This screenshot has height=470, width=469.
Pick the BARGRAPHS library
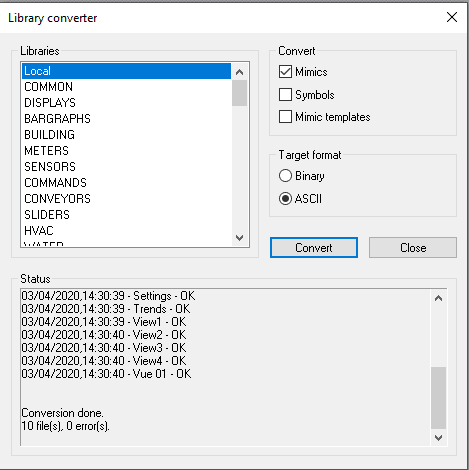coord(126,119)
